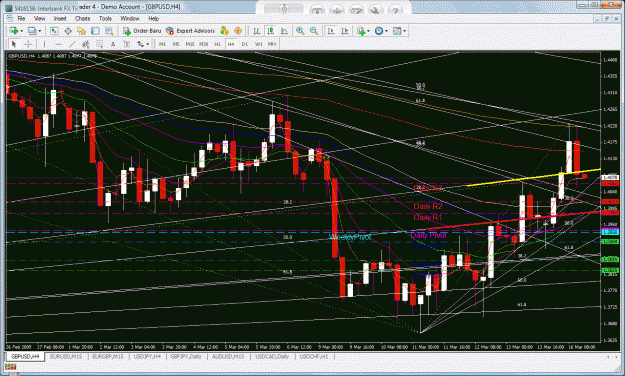This screenshot has width=625, height=376.
Task: Open the Periods clock icon
Action: pyautogui.click(x=379, y=31)
